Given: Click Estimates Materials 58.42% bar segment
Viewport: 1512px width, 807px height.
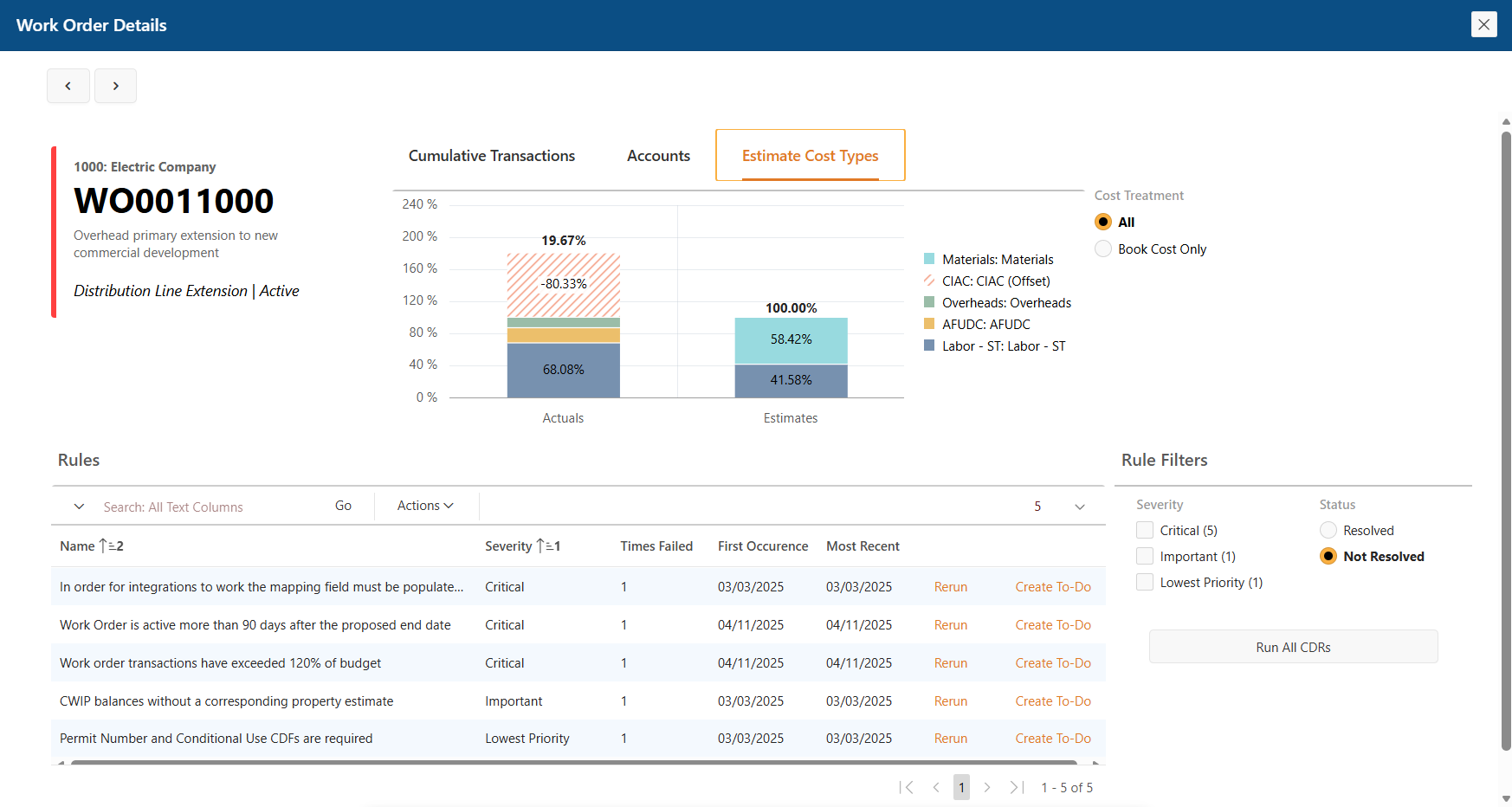Looking at the screenshot, I should point(792,340).
